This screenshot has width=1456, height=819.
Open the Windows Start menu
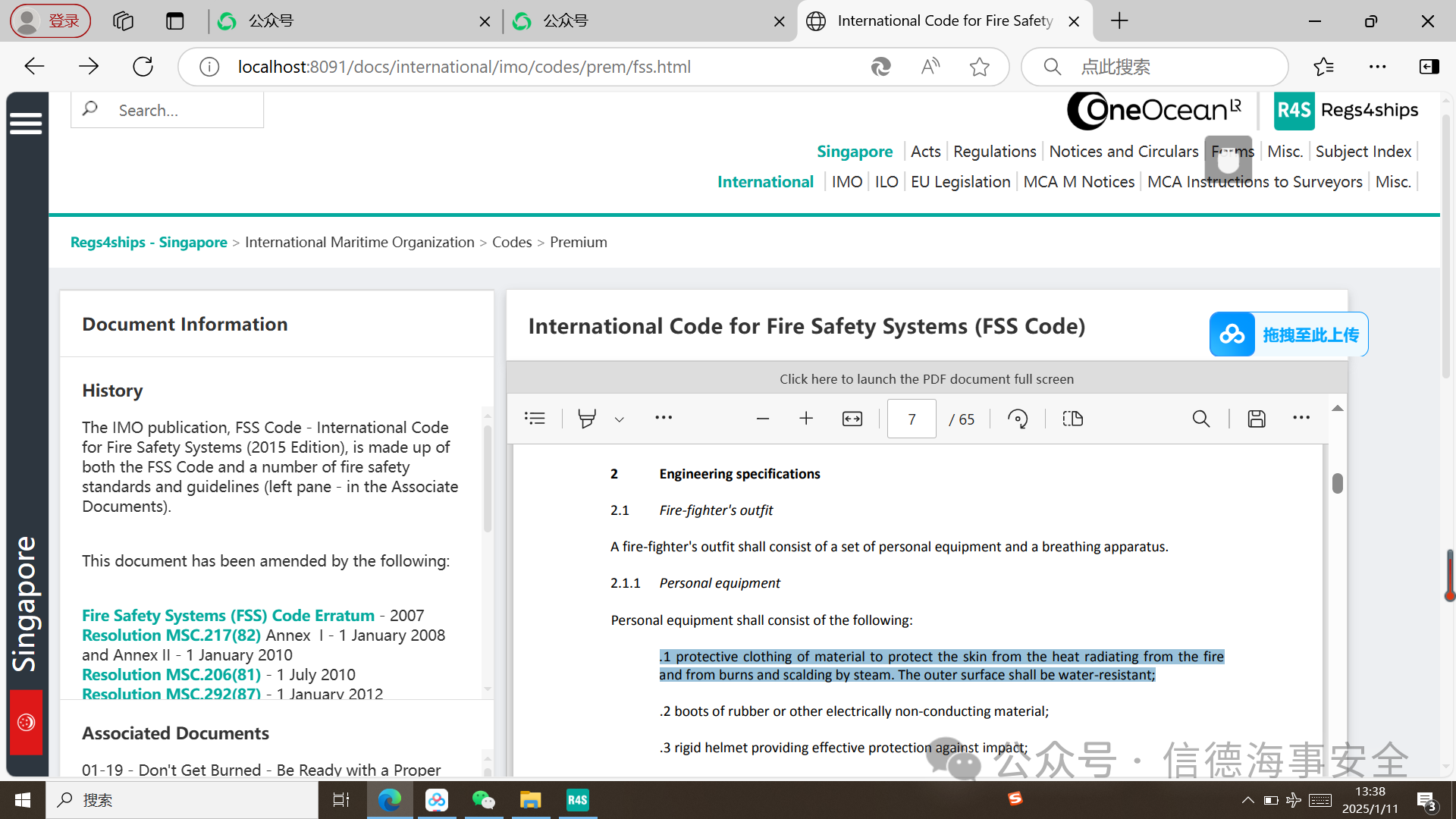point(23,800)
